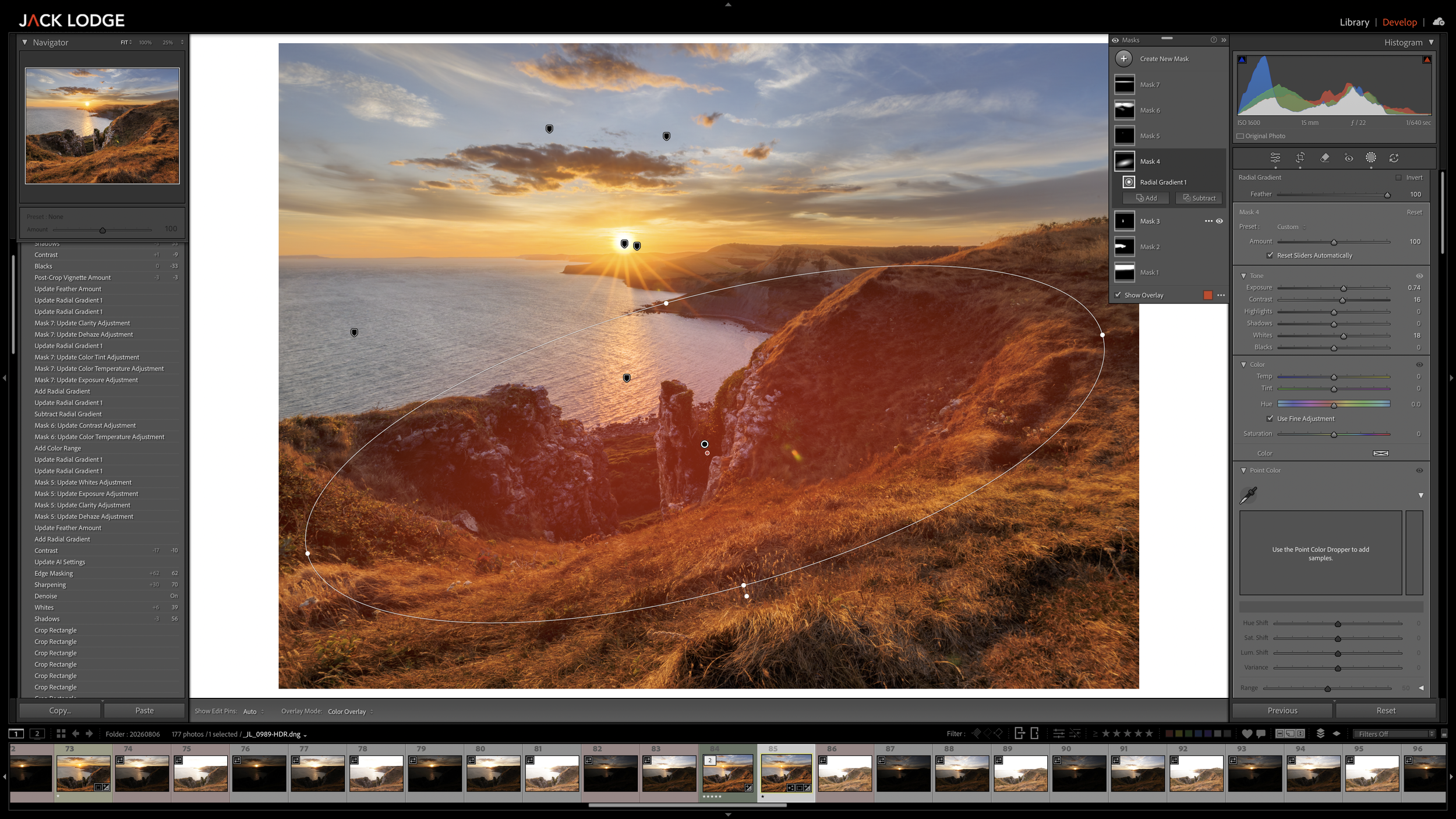Click the Point Color eyedropper

1248,495
